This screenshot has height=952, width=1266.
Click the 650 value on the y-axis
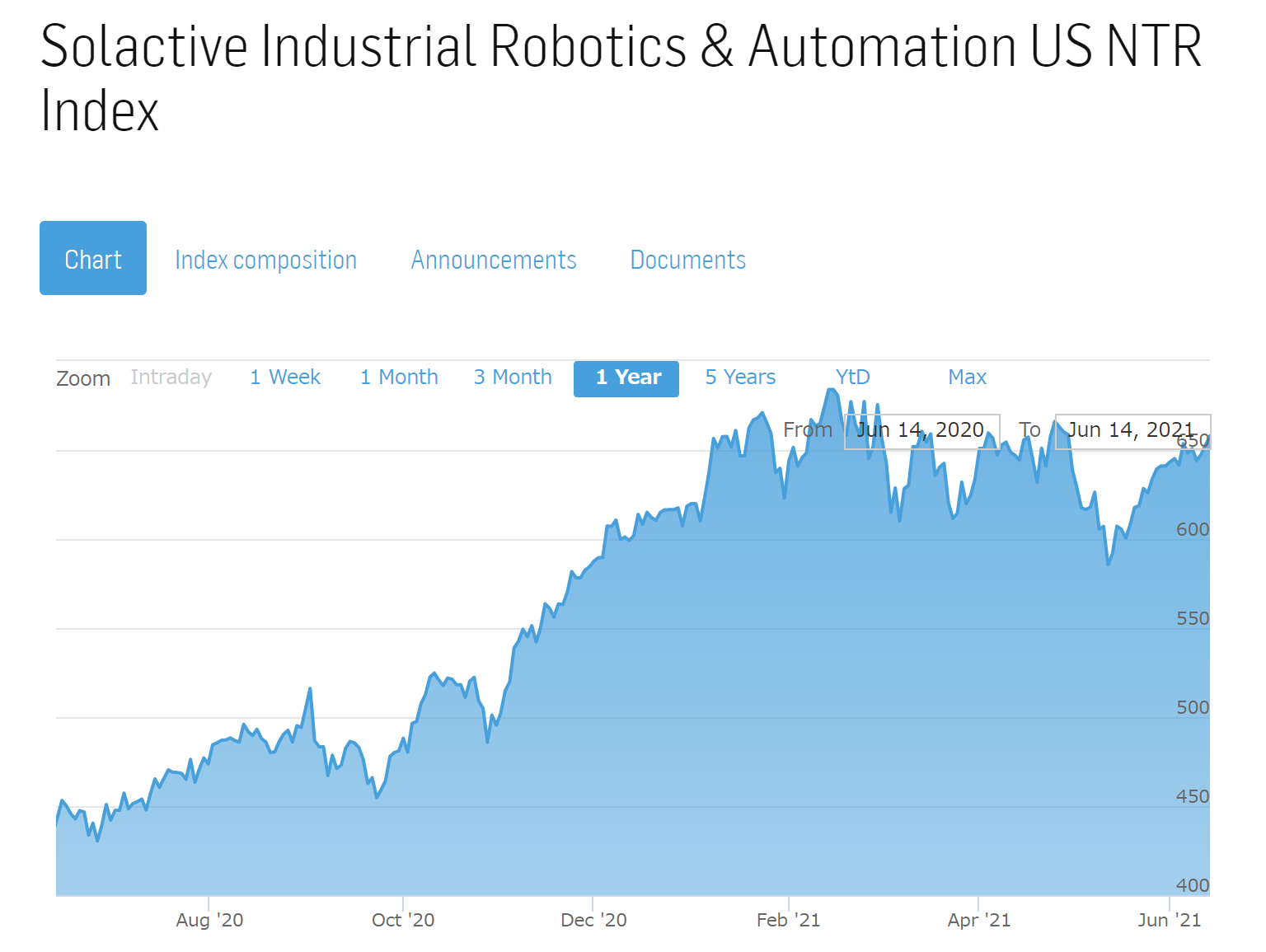click(x=1193, y=441)
